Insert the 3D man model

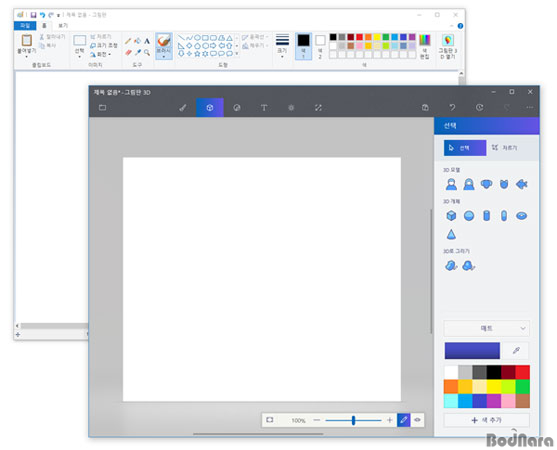[x=451, y=184]
